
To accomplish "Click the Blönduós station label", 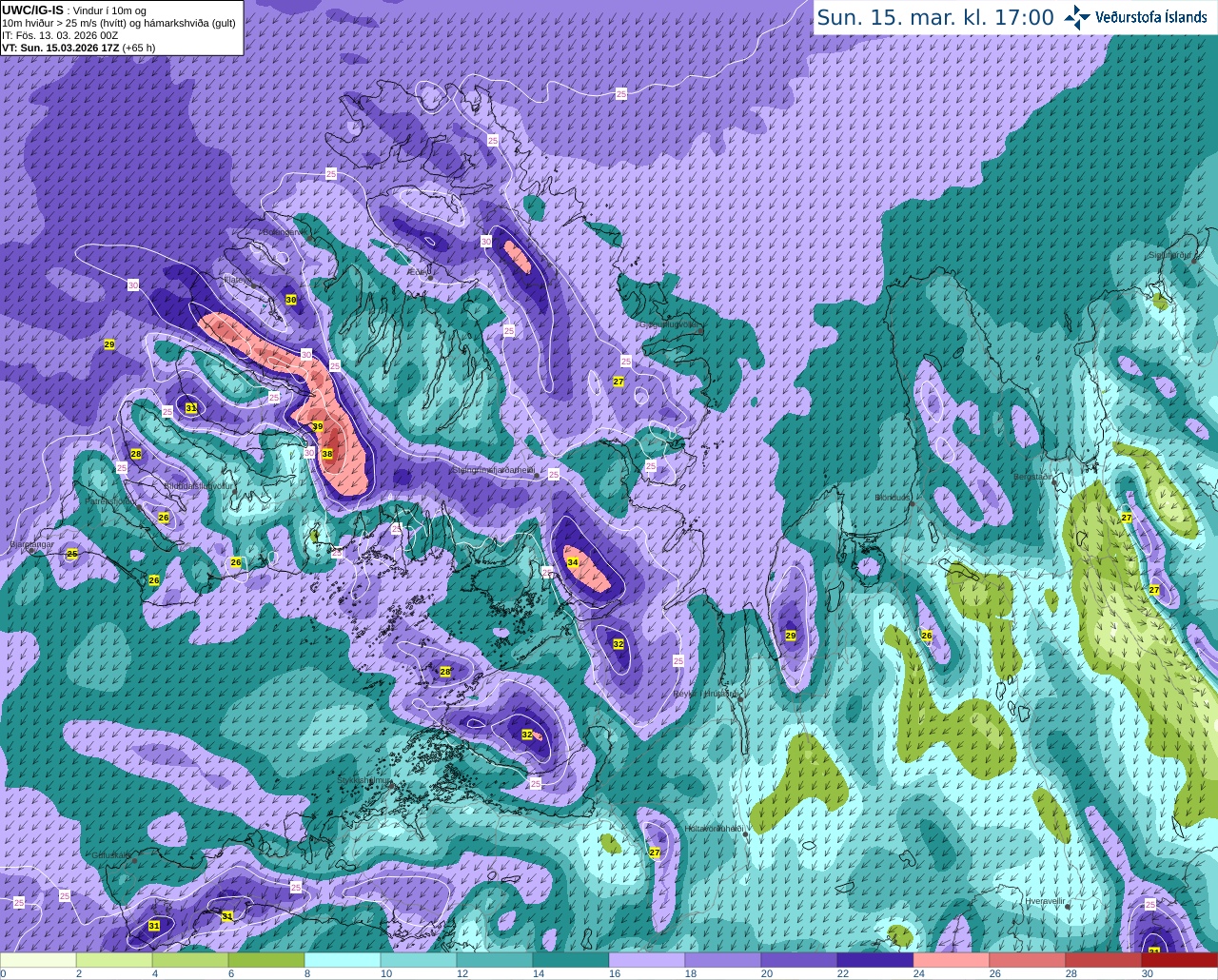I will point(894,497).
